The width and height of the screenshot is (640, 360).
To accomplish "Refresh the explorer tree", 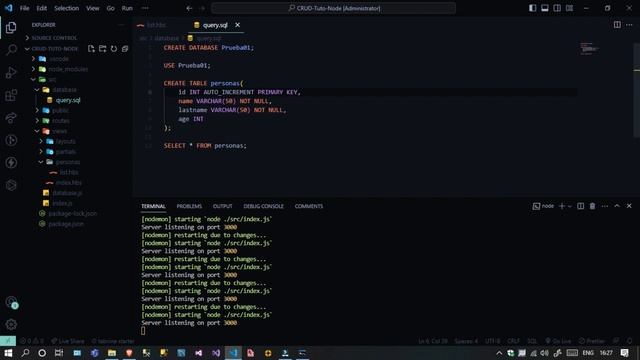I will (x=113, y=49).
